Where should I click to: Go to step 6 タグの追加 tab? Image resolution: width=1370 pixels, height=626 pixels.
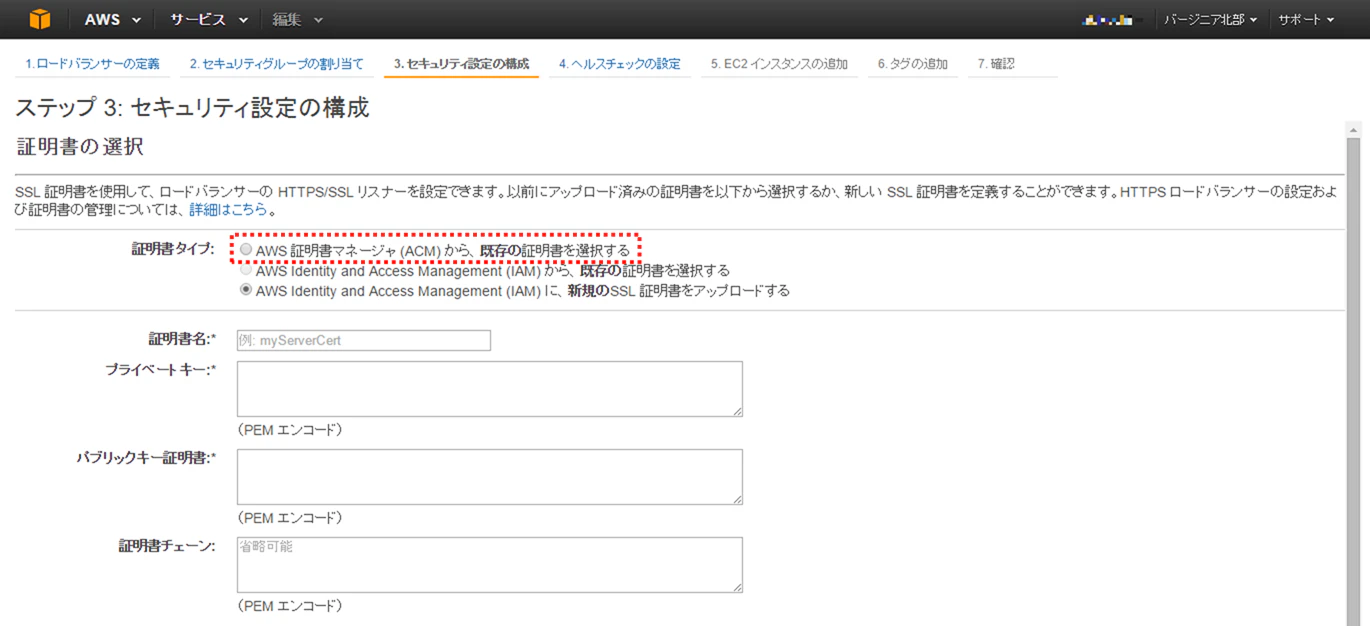[x=913, y=64]
